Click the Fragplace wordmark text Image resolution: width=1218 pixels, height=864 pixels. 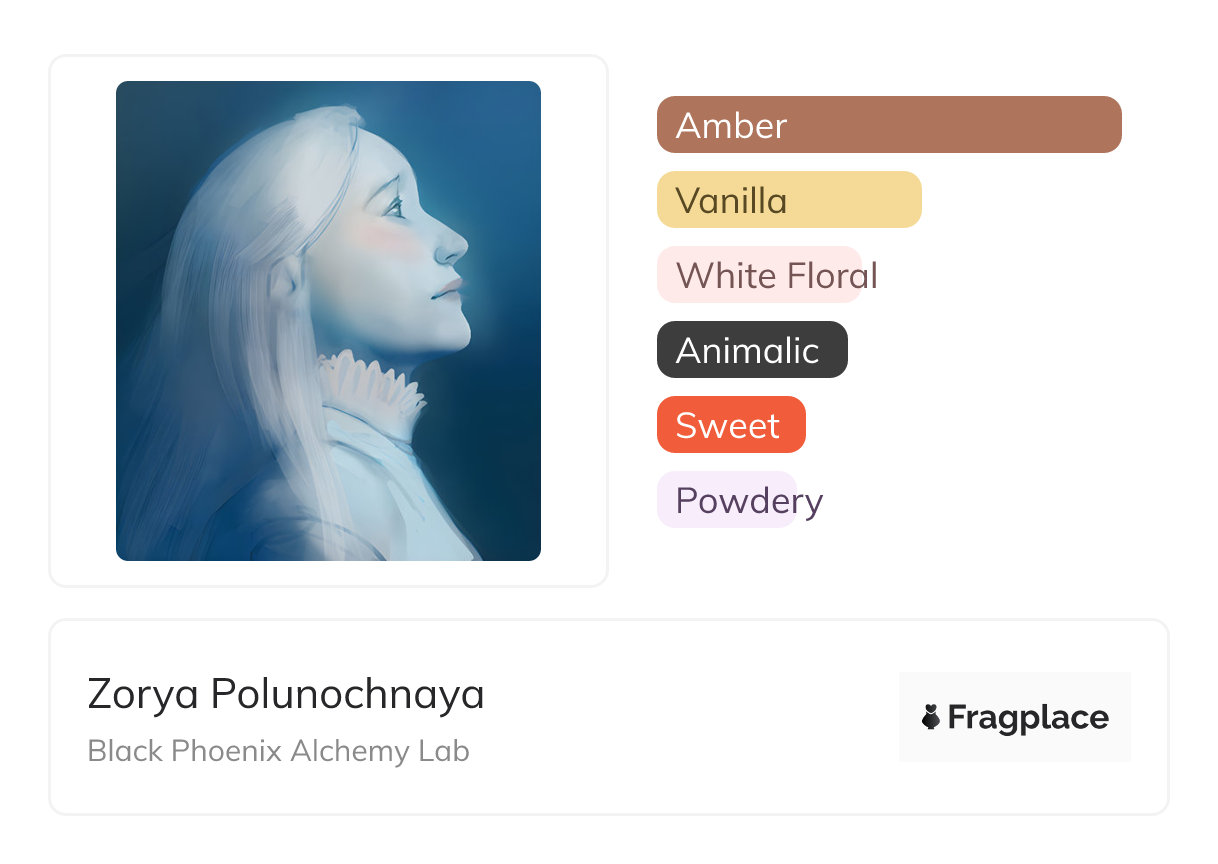coord(1028,717)
